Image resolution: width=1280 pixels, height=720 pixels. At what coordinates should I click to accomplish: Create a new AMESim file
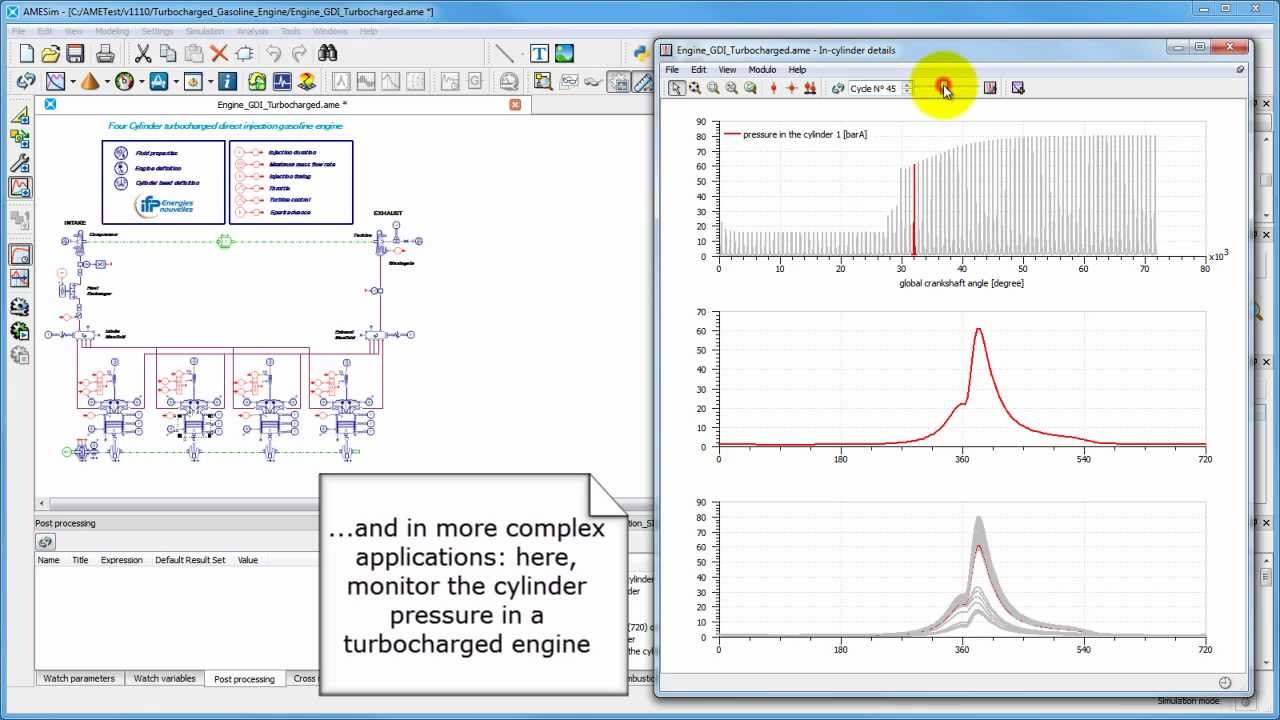pos(27,54)
